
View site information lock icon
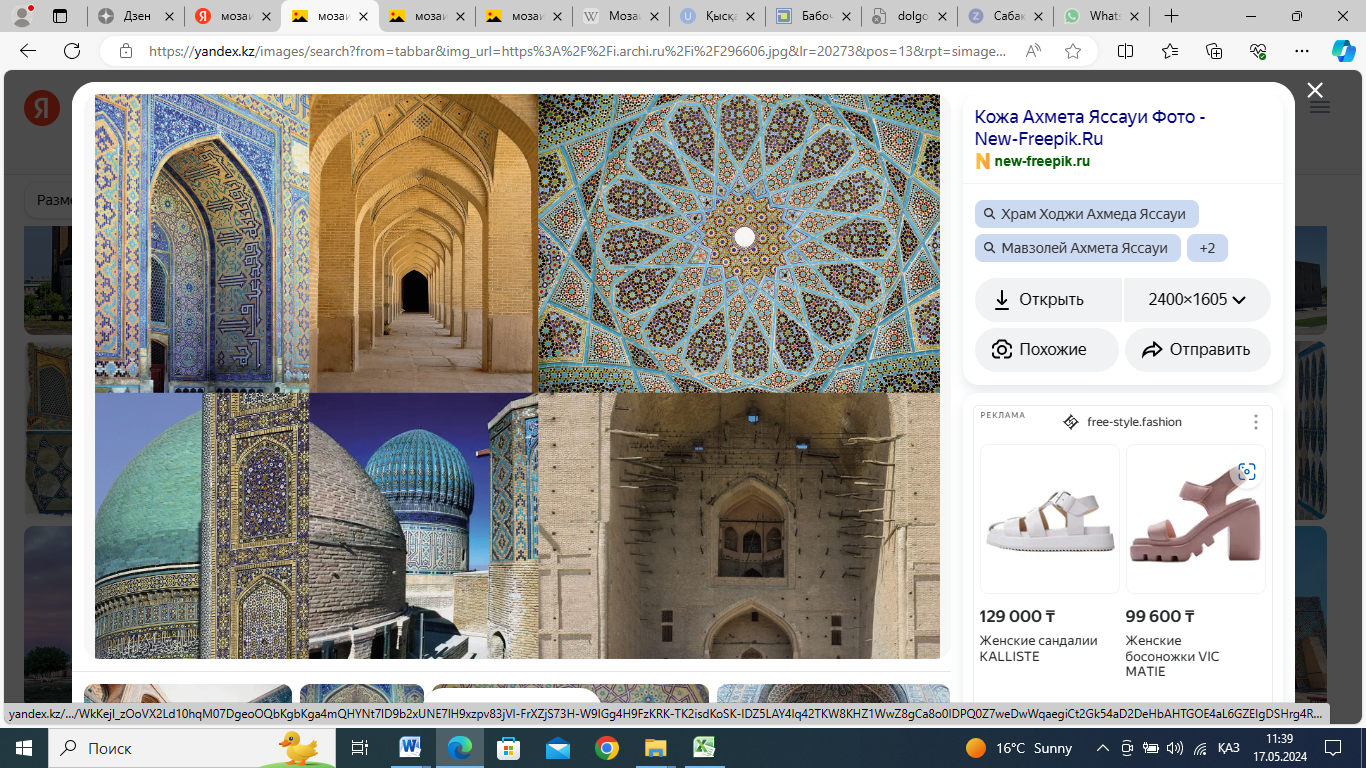tap(125, 51)
